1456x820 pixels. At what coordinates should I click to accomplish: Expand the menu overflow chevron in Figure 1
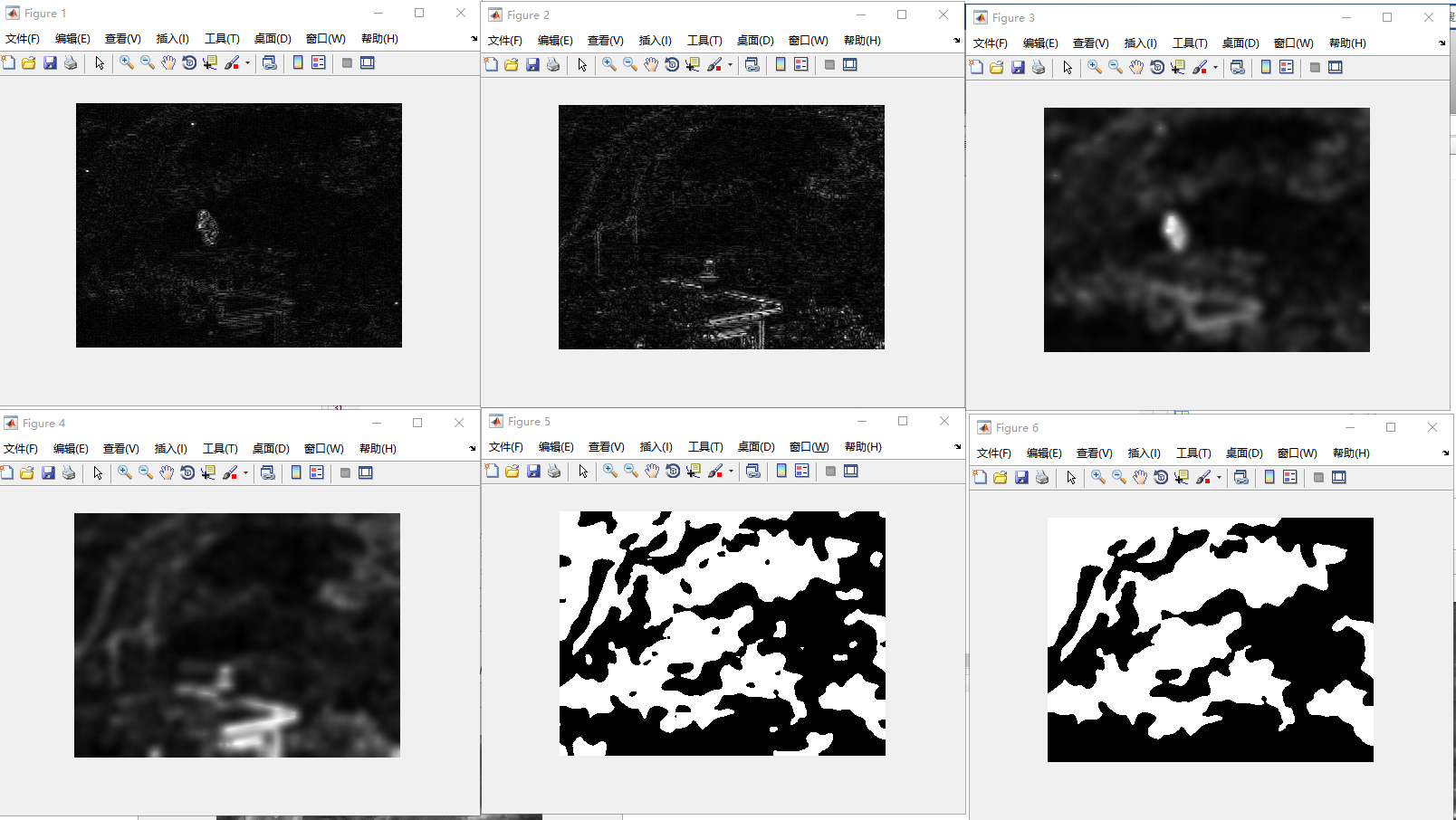[473, 39]
